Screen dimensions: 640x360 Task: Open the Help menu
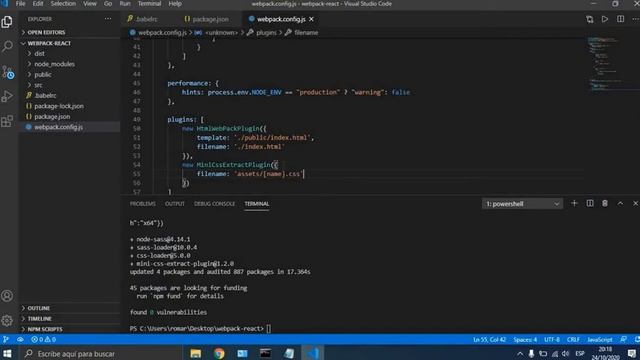(x=175, y=4)
